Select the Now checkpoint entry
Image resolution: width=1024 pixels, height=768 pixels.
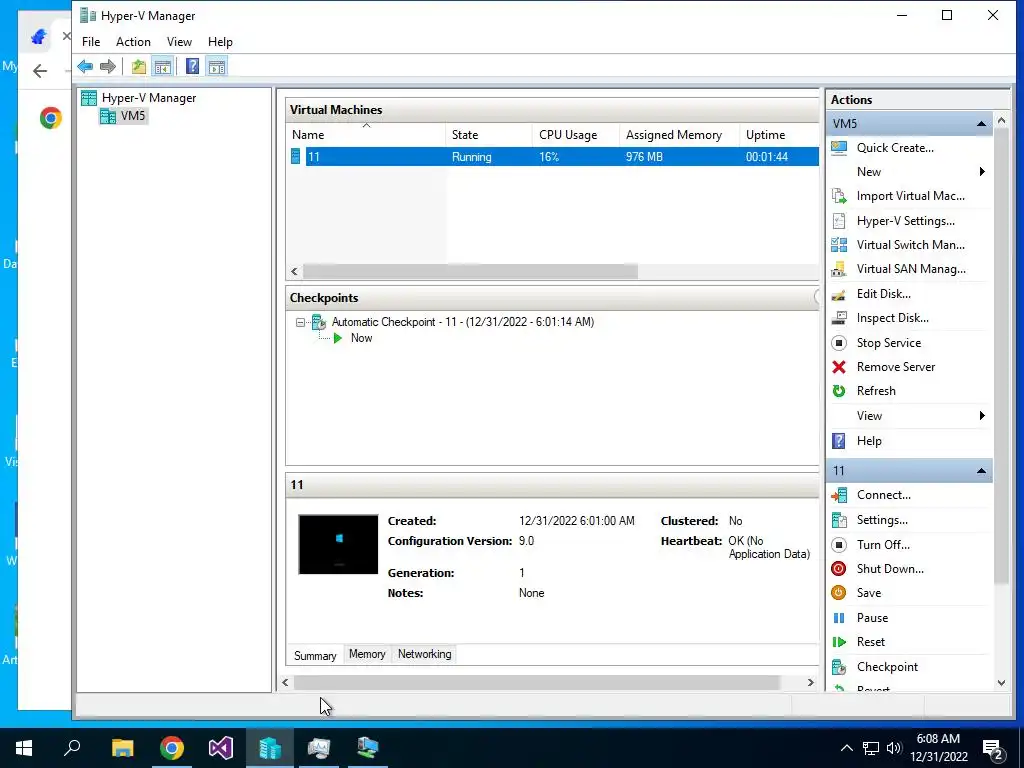pos(361,338)
